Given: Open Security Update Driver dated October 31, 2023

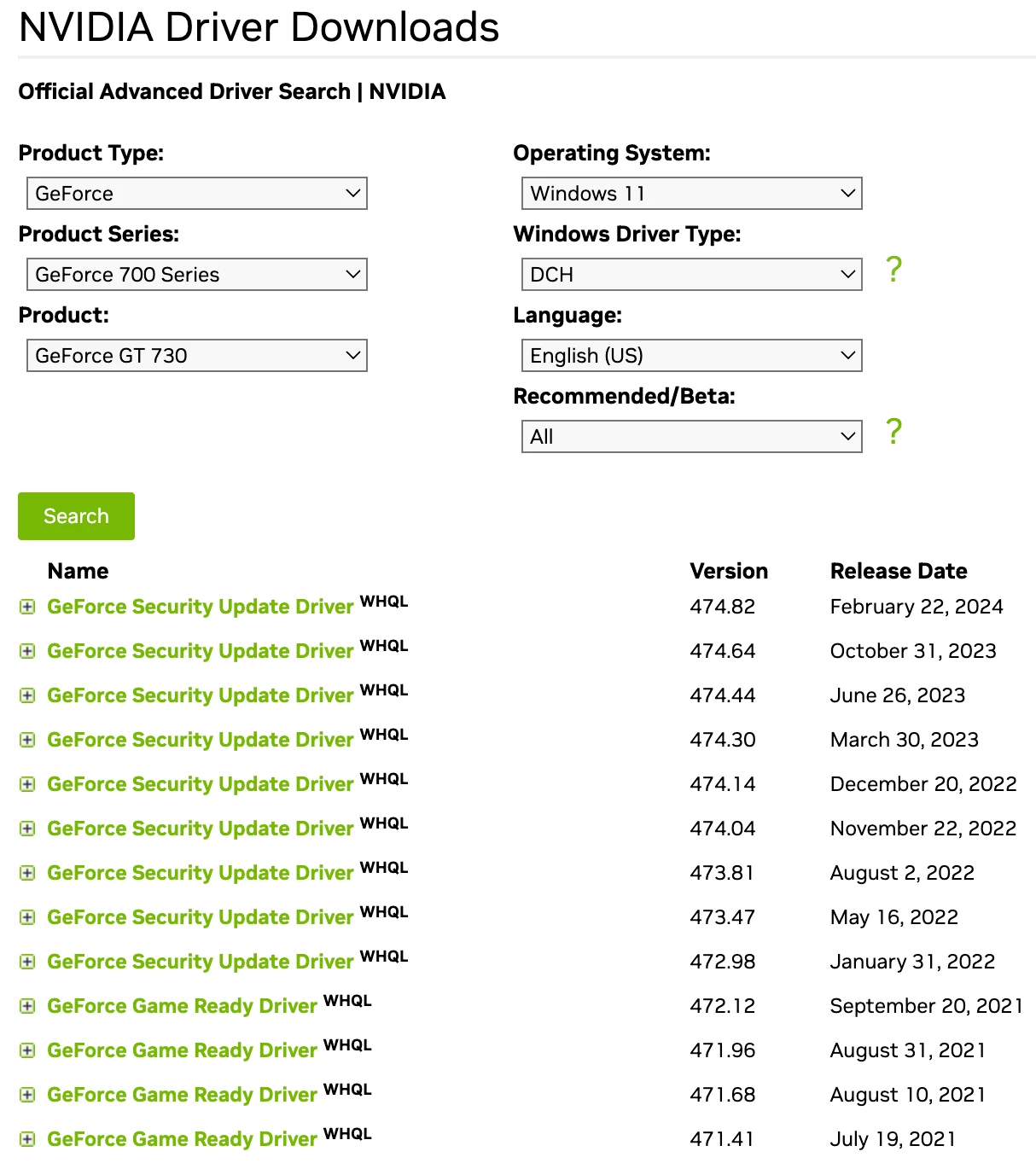Looking at the screenshot, I should (x=200, y=651).
